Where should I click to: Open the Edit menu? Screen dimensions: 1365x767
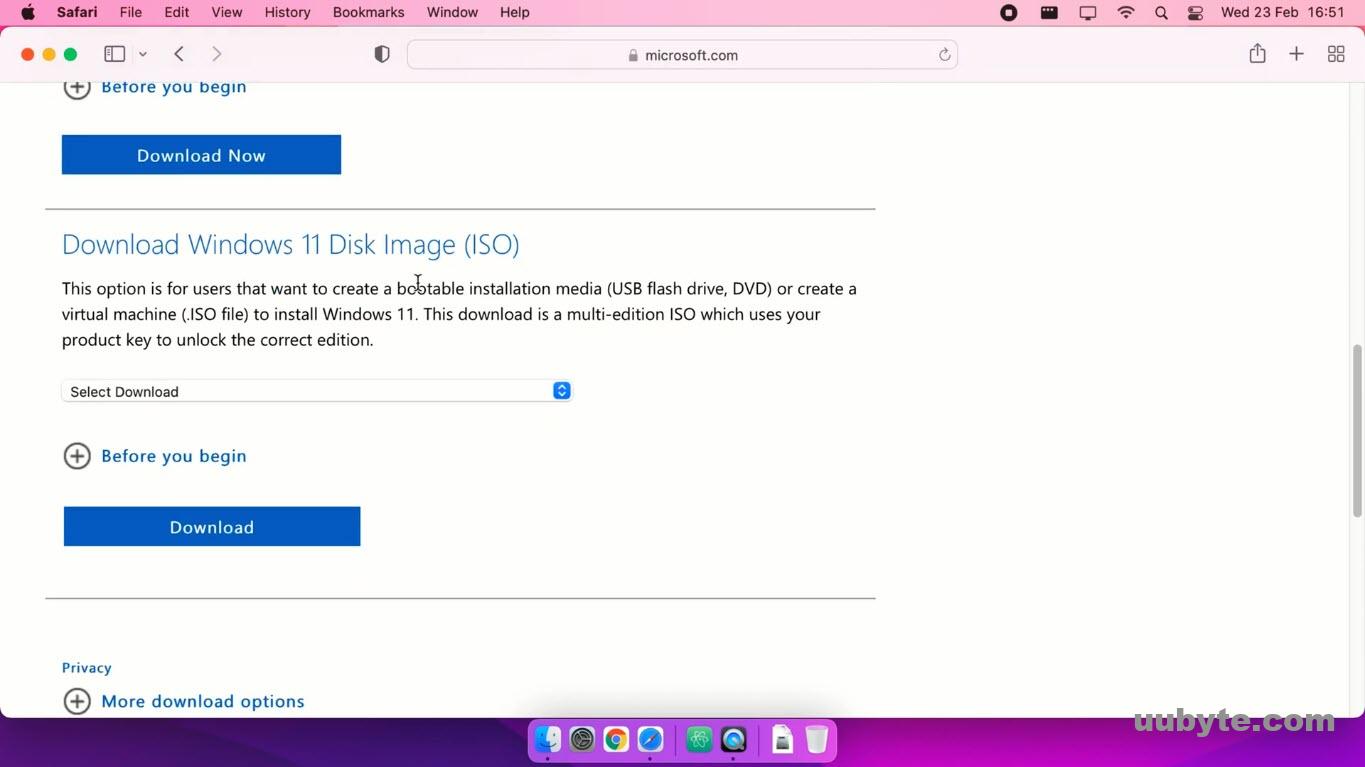[177, 12]
